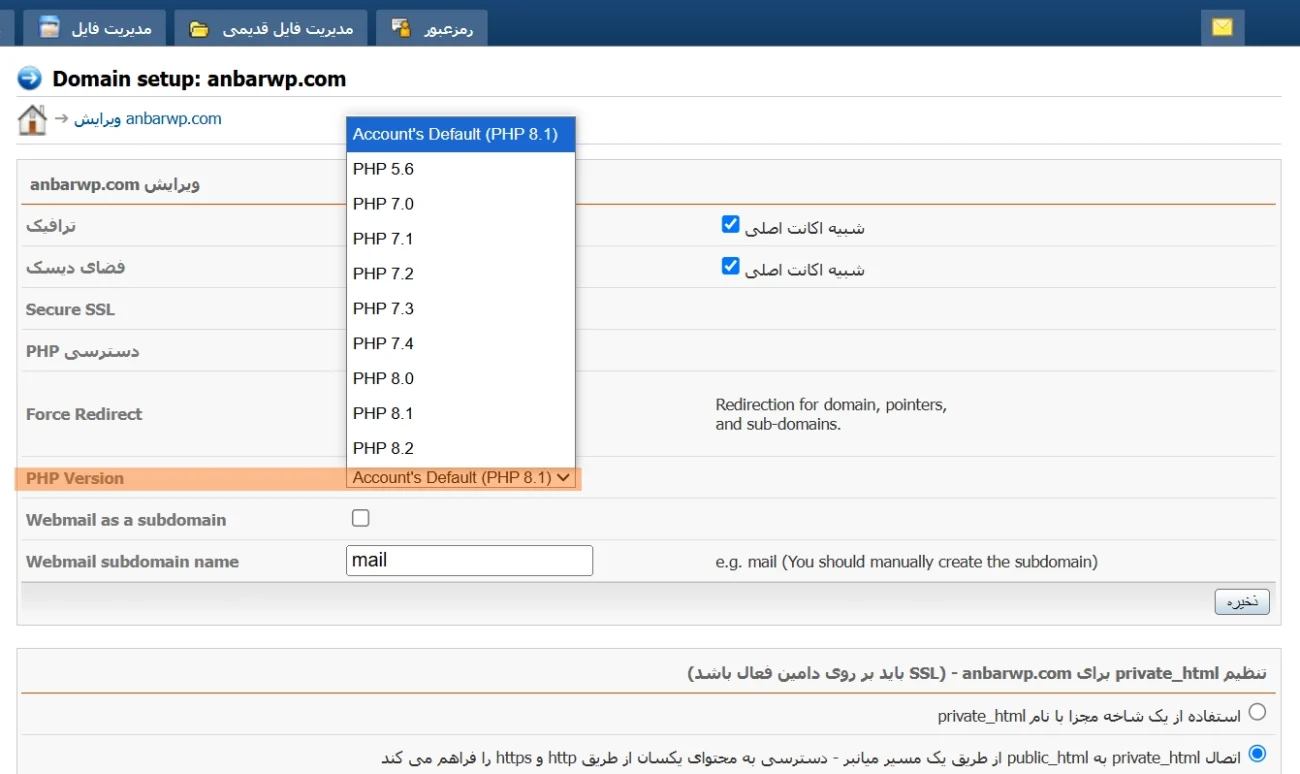Enable Webmail as a subdomain
1300x774 pixels.
pyautogui.click(x=360, y=517)
